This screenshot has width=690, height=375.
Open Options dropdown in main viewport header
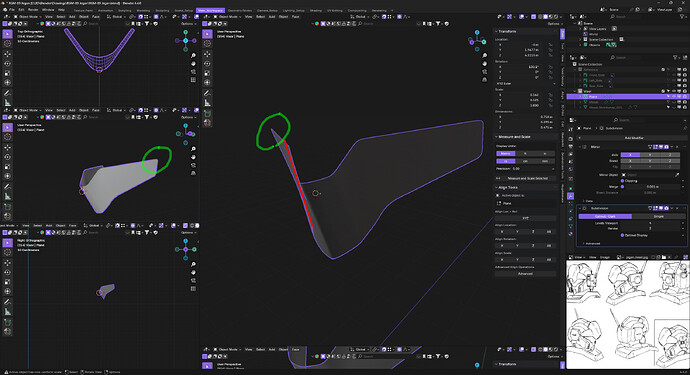554,24
